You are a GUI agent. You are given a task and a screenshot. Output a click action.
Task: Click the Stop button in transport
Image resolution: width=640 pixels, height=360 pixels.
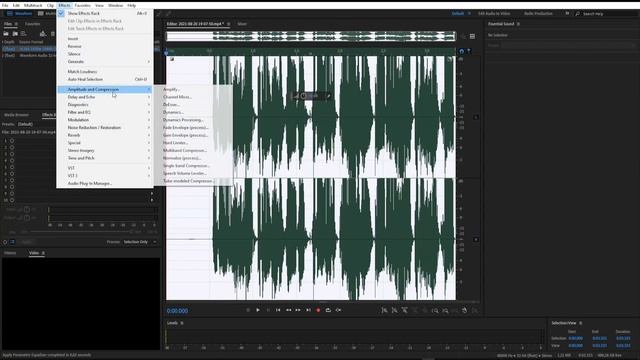248,310
